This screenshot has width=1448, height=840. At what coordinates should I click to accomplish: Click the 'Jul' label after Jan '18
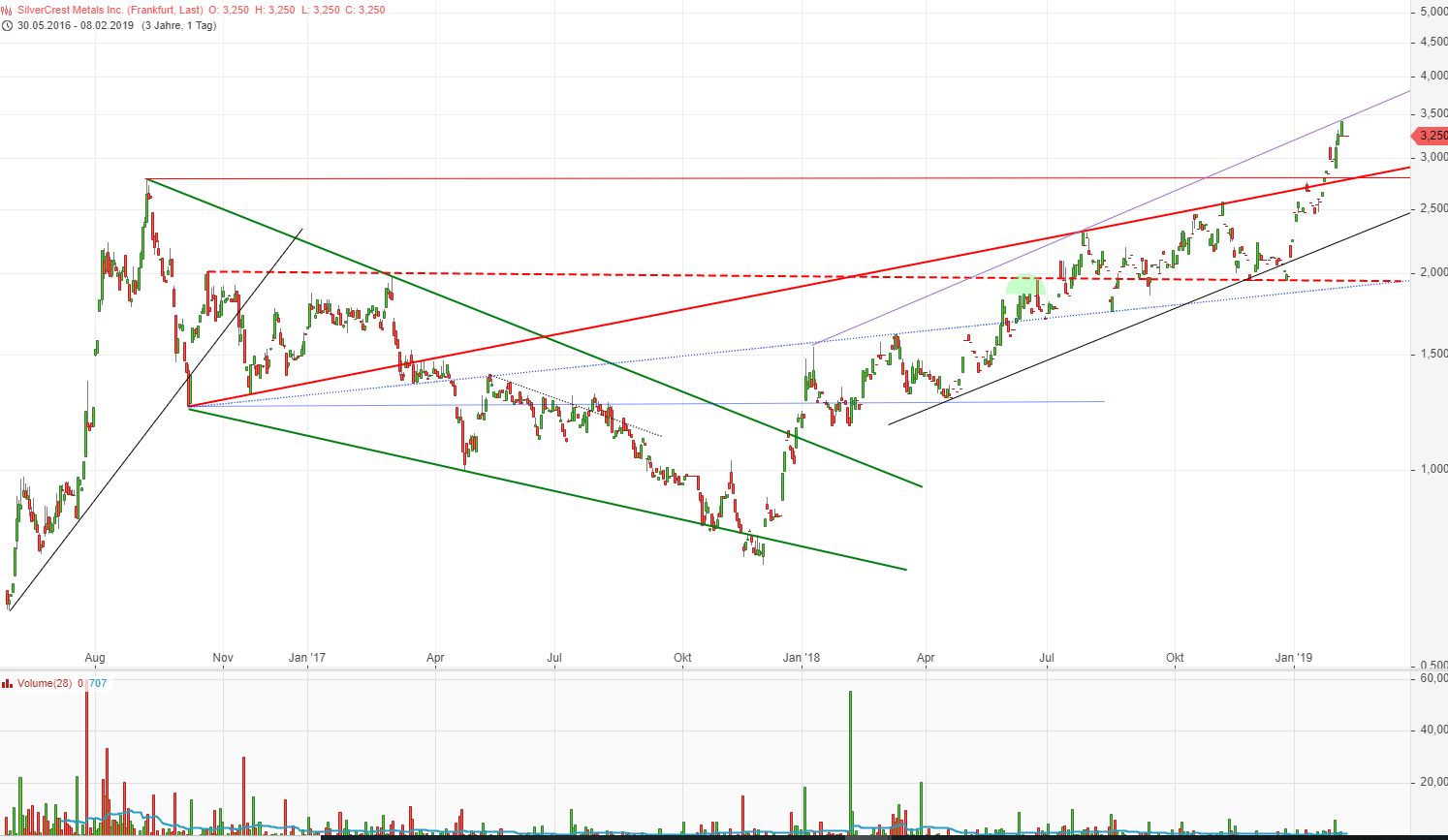(1047, 658)
